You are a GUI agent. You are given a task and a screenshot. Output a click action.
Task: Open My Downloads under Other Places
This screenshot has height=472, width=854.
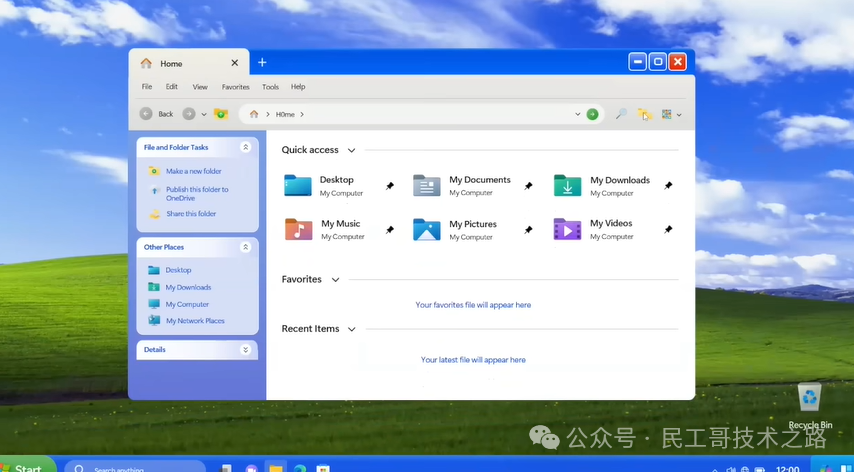tap(188, 287)
